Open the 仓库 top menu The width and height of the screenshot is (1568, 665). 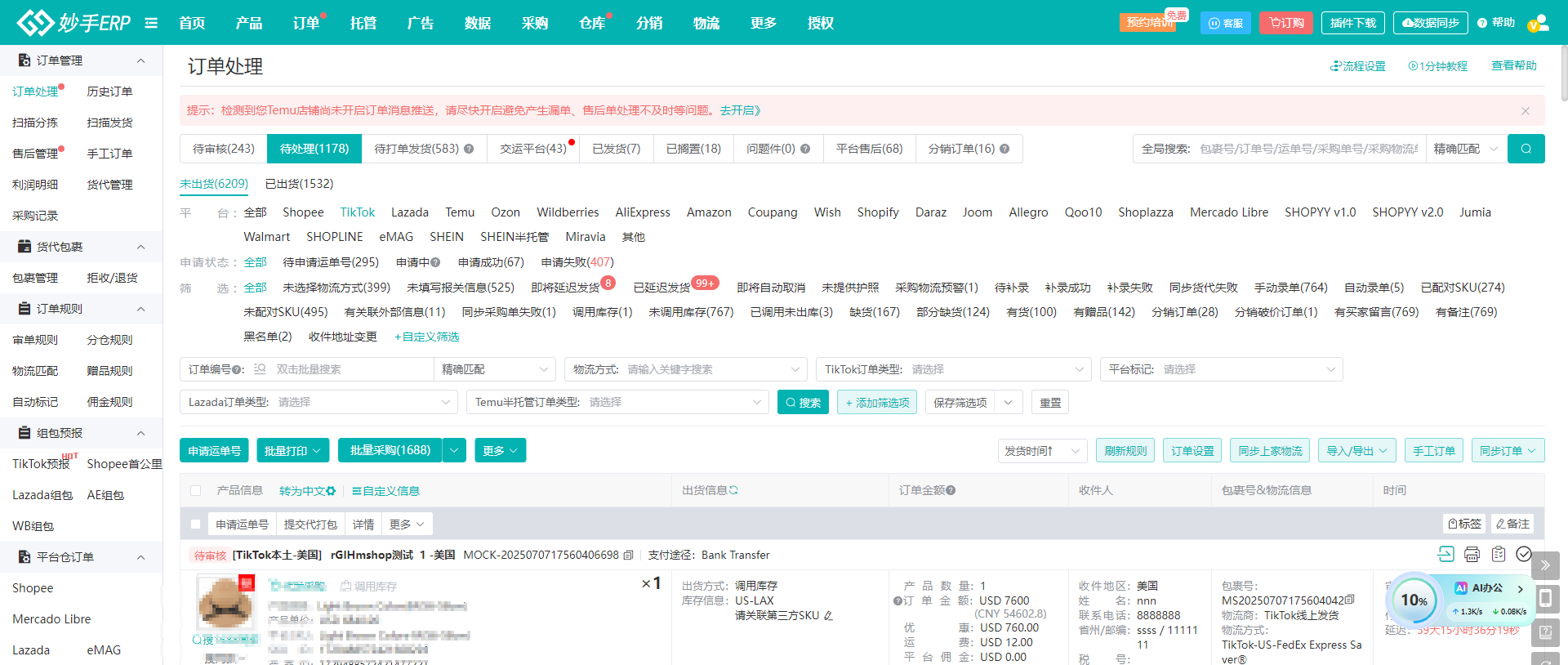(592, 23)
